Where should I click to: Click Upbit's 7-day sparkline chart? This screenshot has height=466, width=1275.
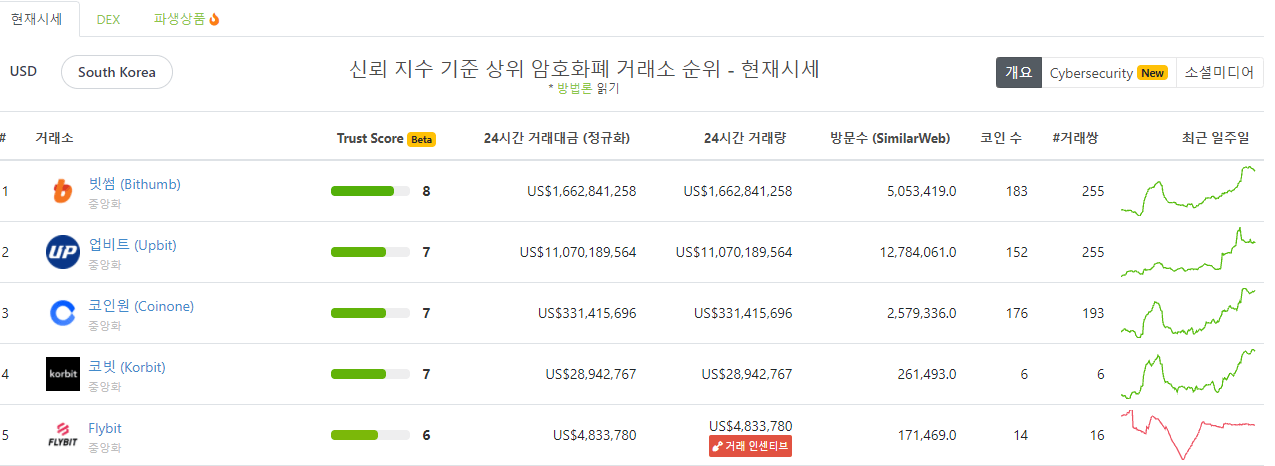1188,252
